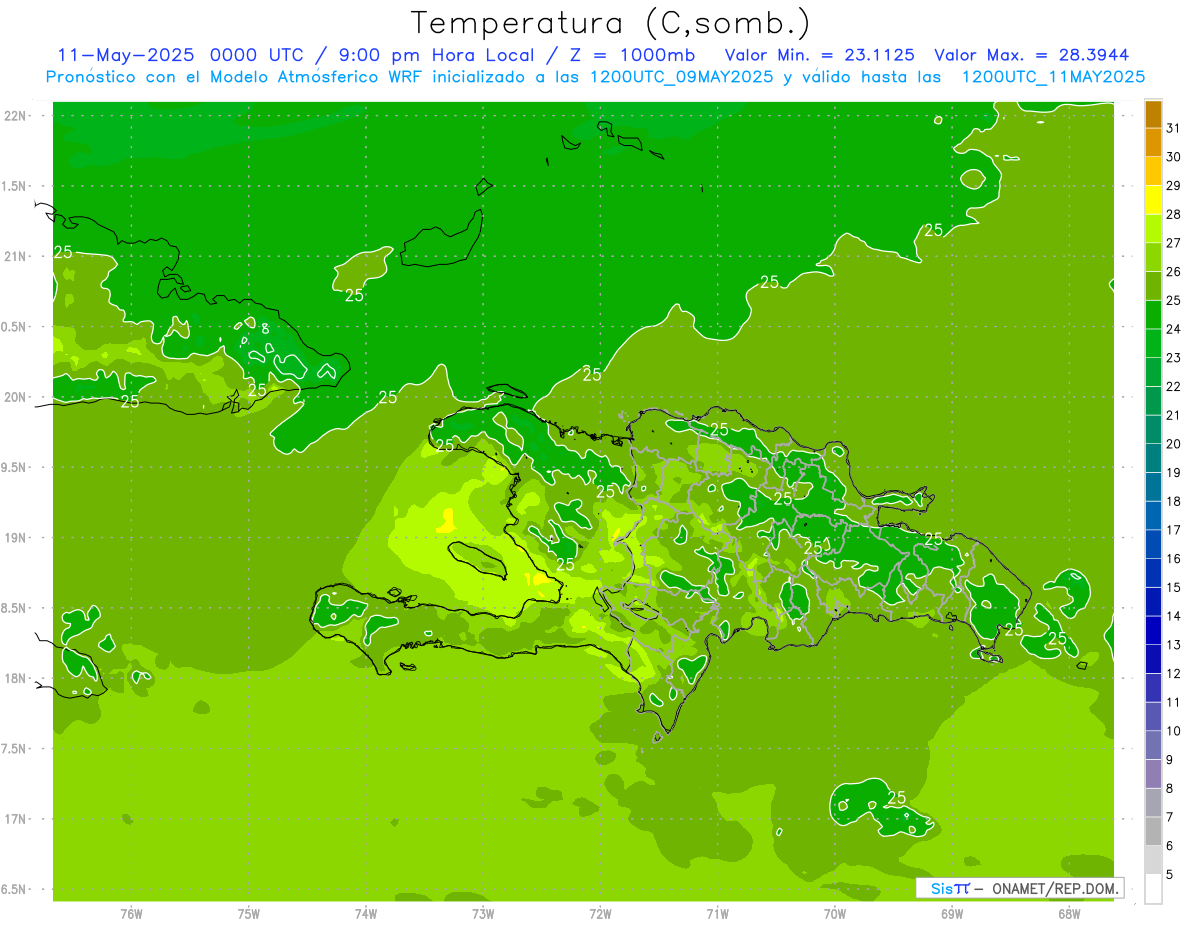Click the 69W longitude axis label
This screenshot has height=927, width=1200.
(x=952, y=914)
